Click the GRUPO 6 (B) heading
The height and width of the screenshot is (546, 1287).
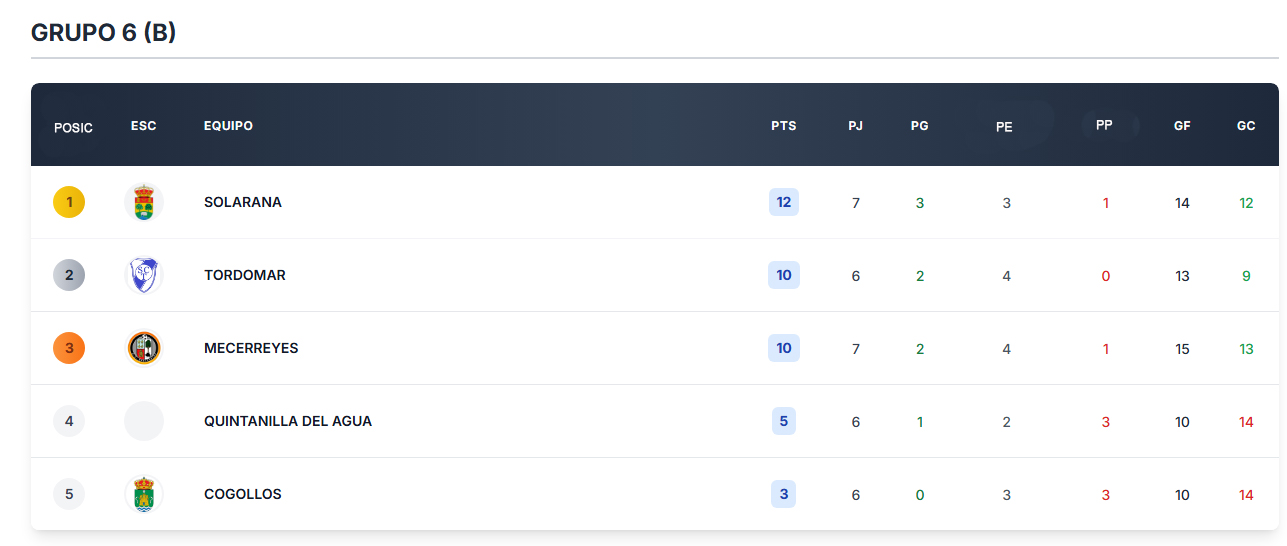tap(104, 33)
